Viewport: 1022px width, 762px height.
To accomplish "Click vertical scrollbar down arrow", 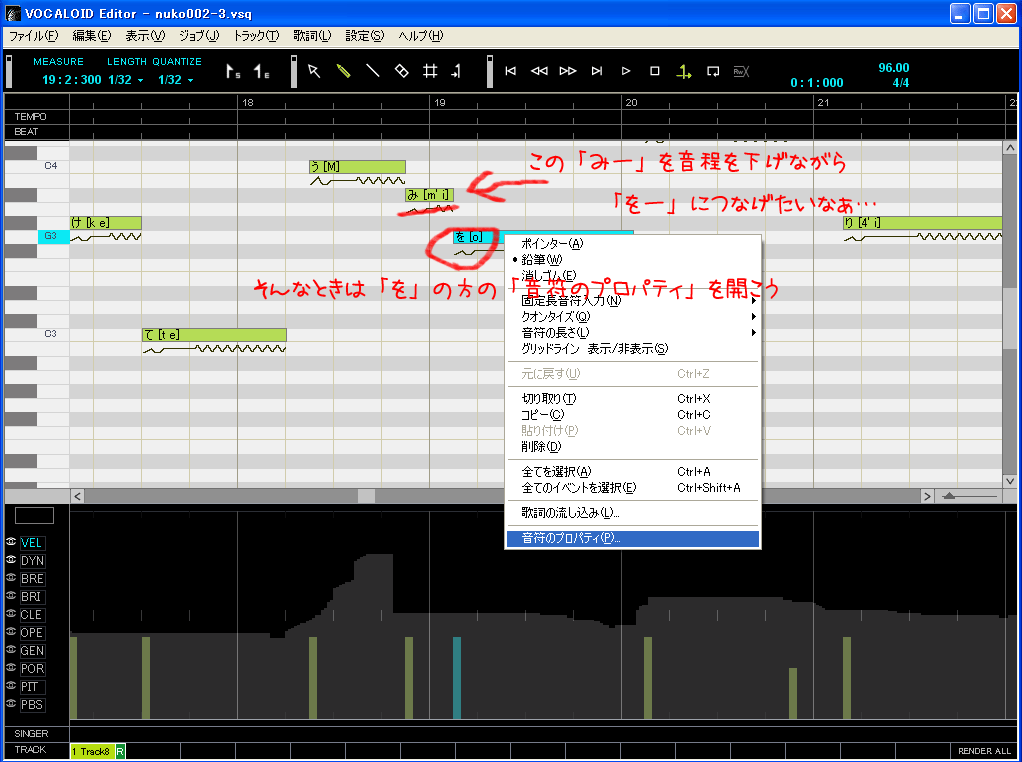I will (1010, 482).
